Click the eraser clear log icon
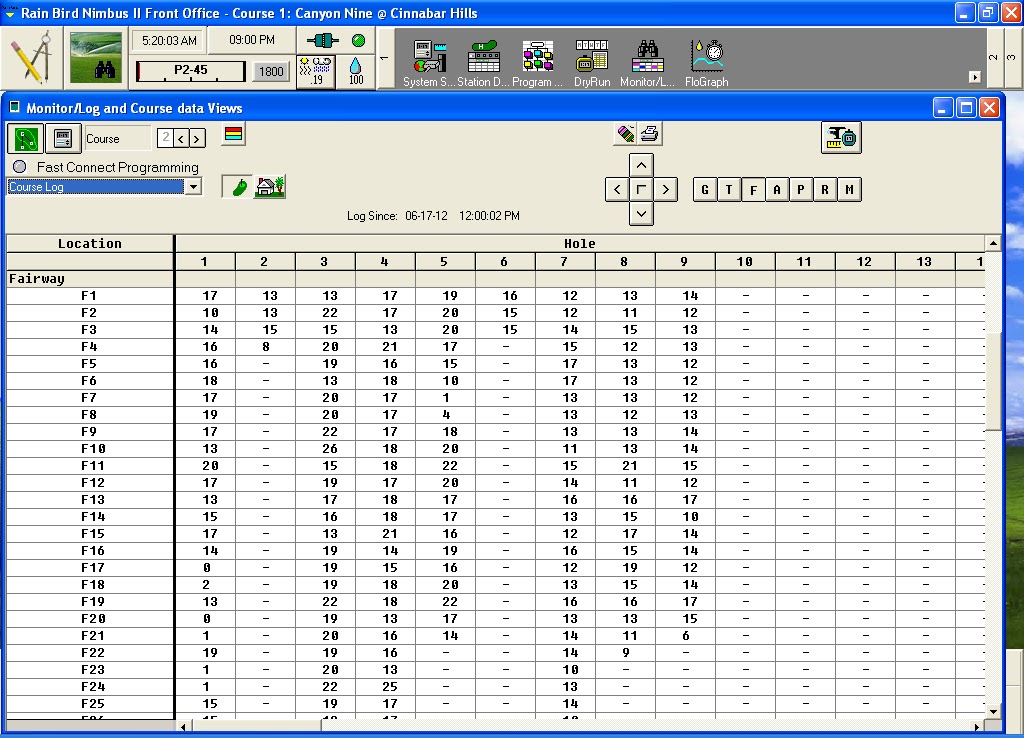 [626, 134]
